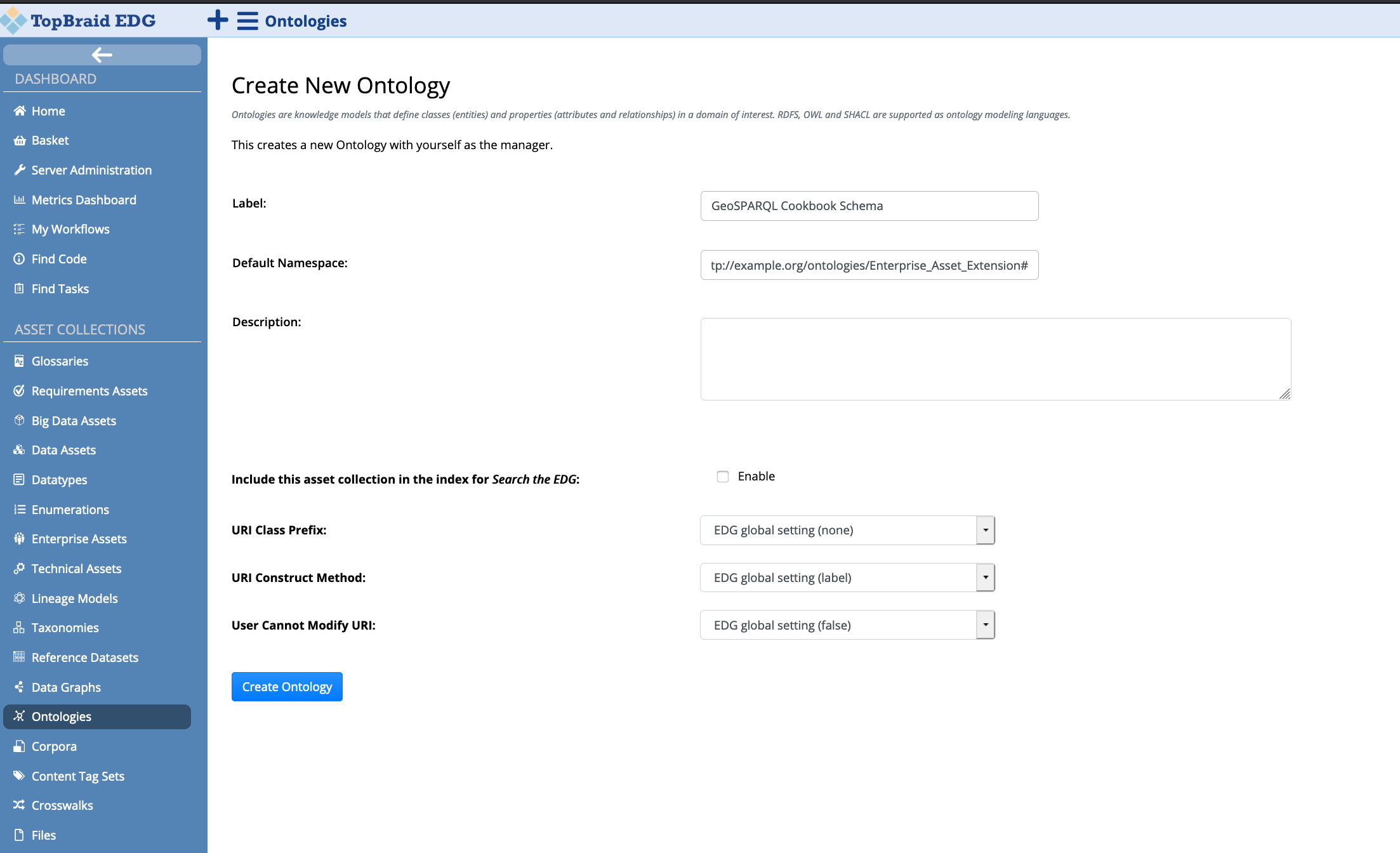The width and height of the screenshot is (1400, 853).
Task: Enable Search the EDG index checkbox
Action: [x=722, y=476]
